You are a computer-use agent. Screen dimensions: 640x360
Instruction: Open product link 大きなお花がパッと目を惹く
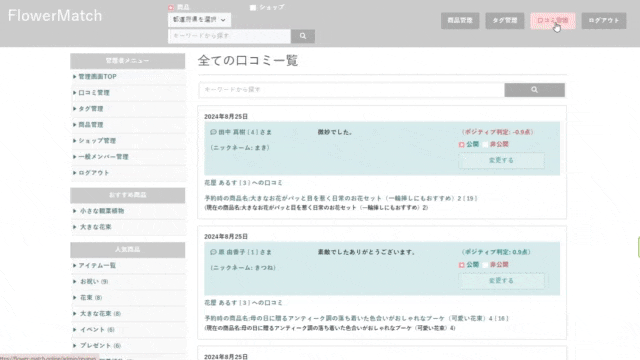point(341,198)
